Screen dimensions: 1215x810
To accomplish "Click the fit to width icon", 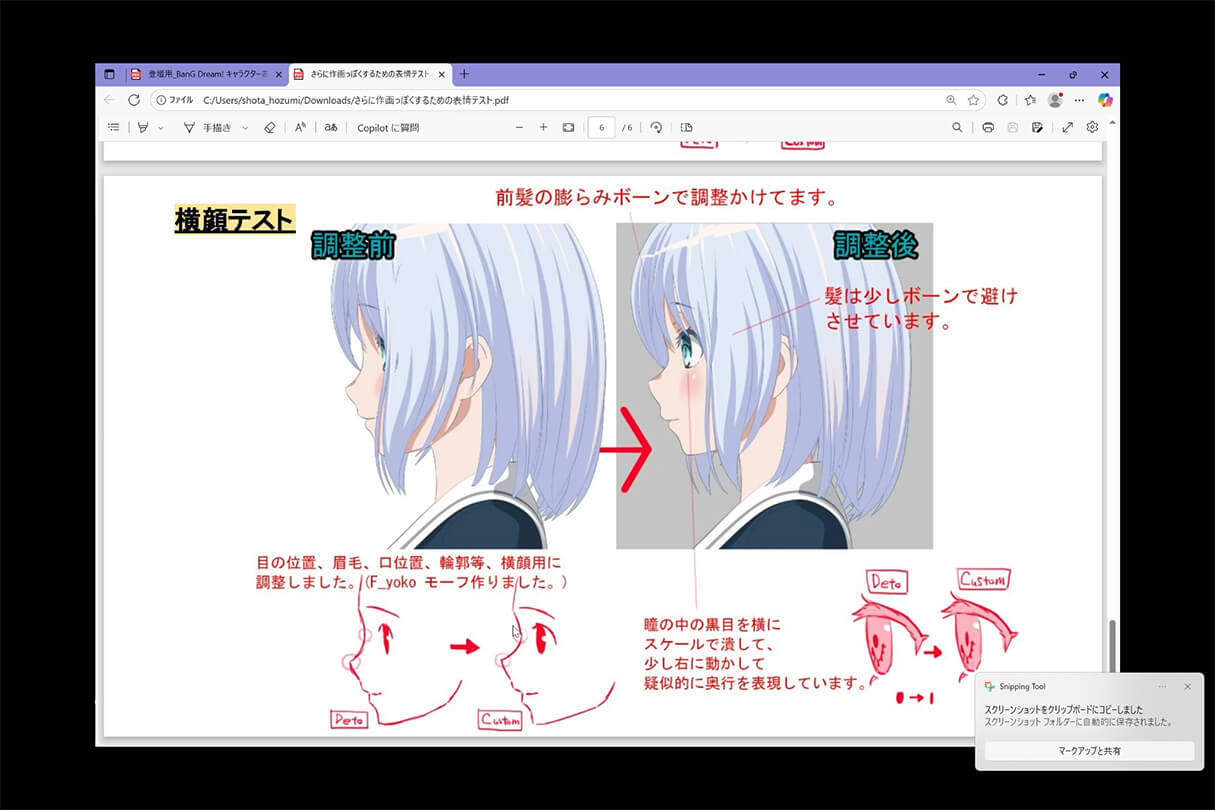I will [568, 128].
